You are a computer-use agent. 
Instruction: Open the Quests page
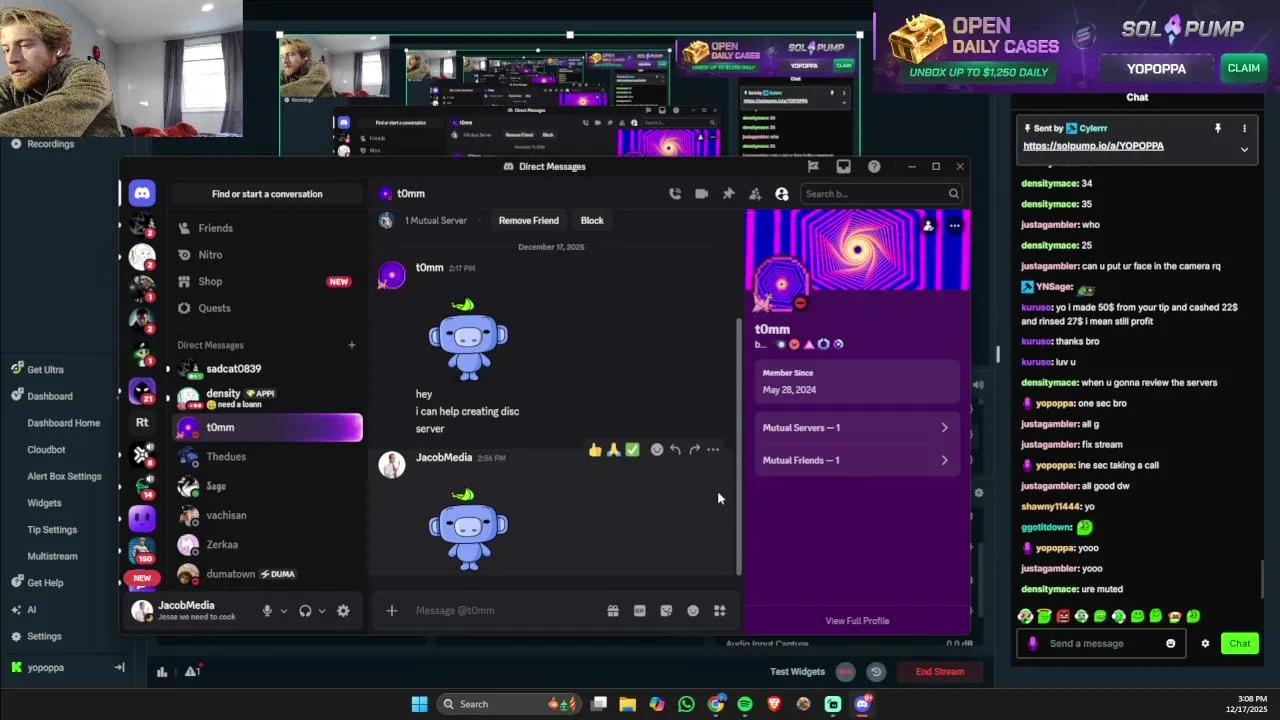click(266, 308)
